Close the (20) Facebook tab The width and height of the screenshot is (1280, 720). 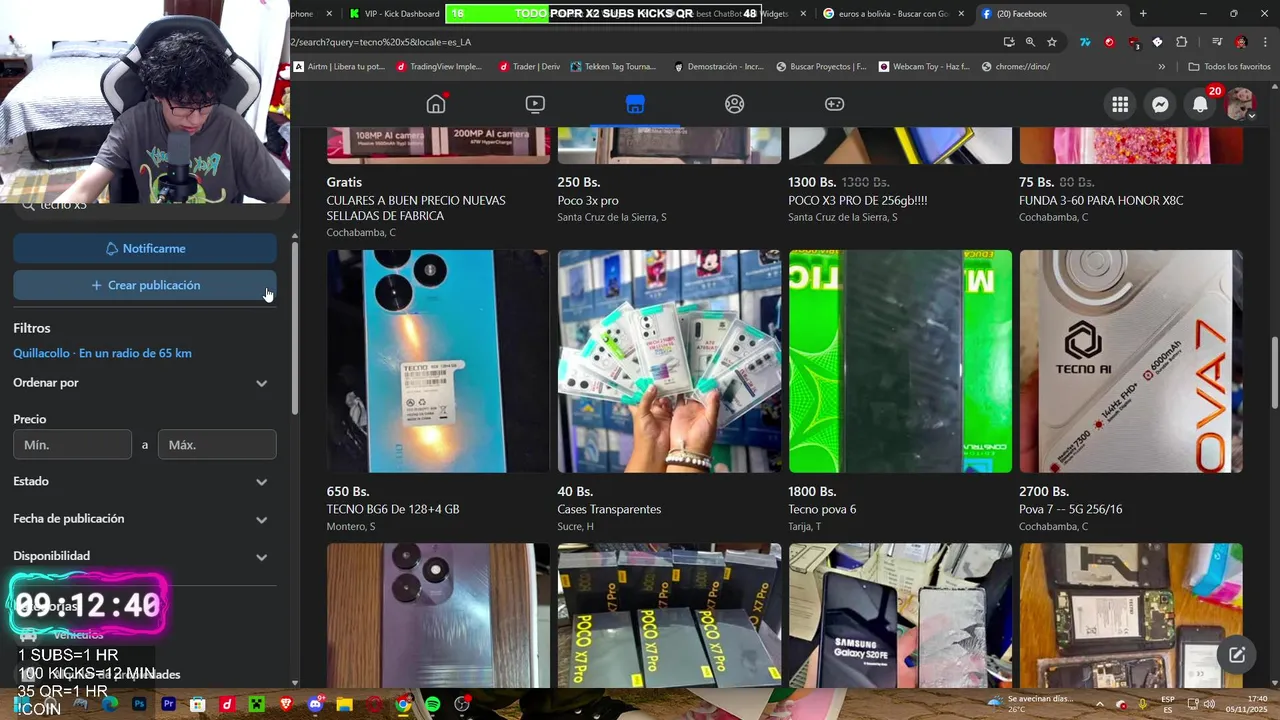tap(1119, 14)
